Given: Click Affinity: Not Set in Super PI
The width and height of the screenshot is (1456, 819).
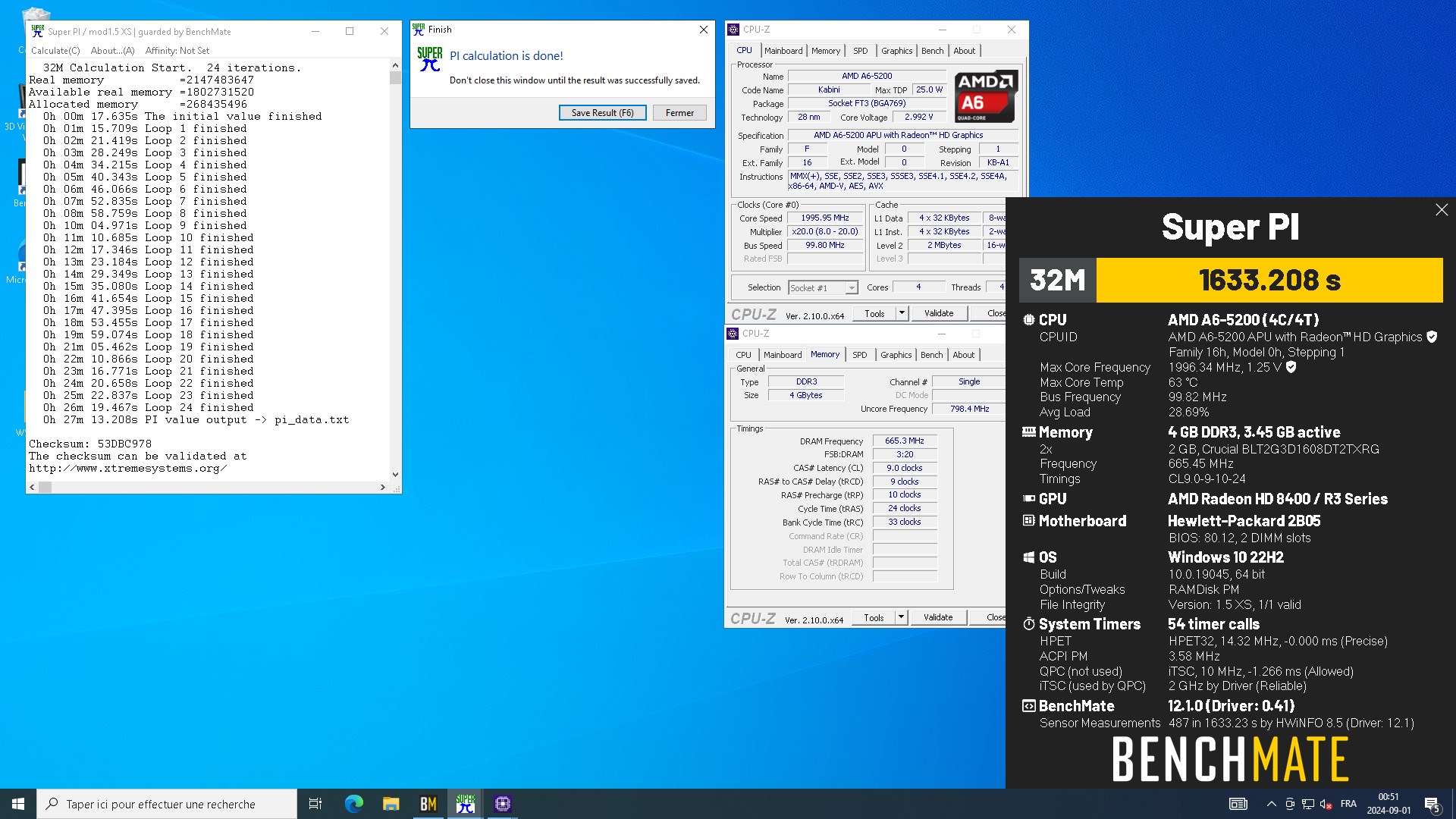Looking at the screenshot, I should (177, 51).
